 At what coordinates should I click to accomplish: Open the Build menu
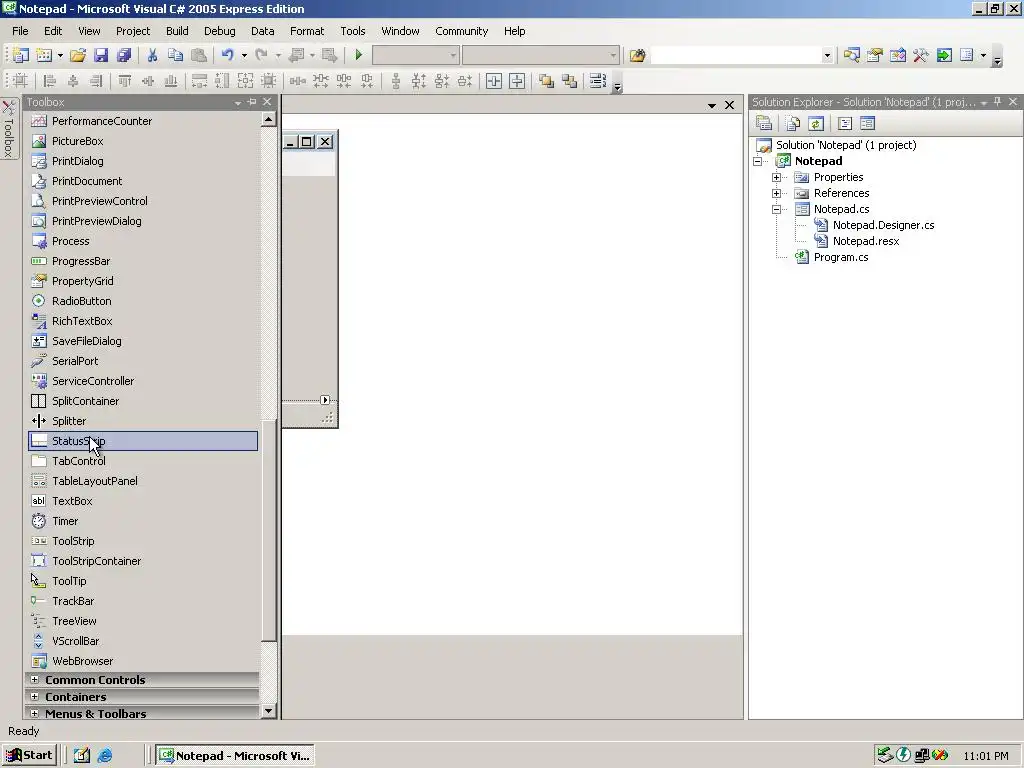point(177,31)
